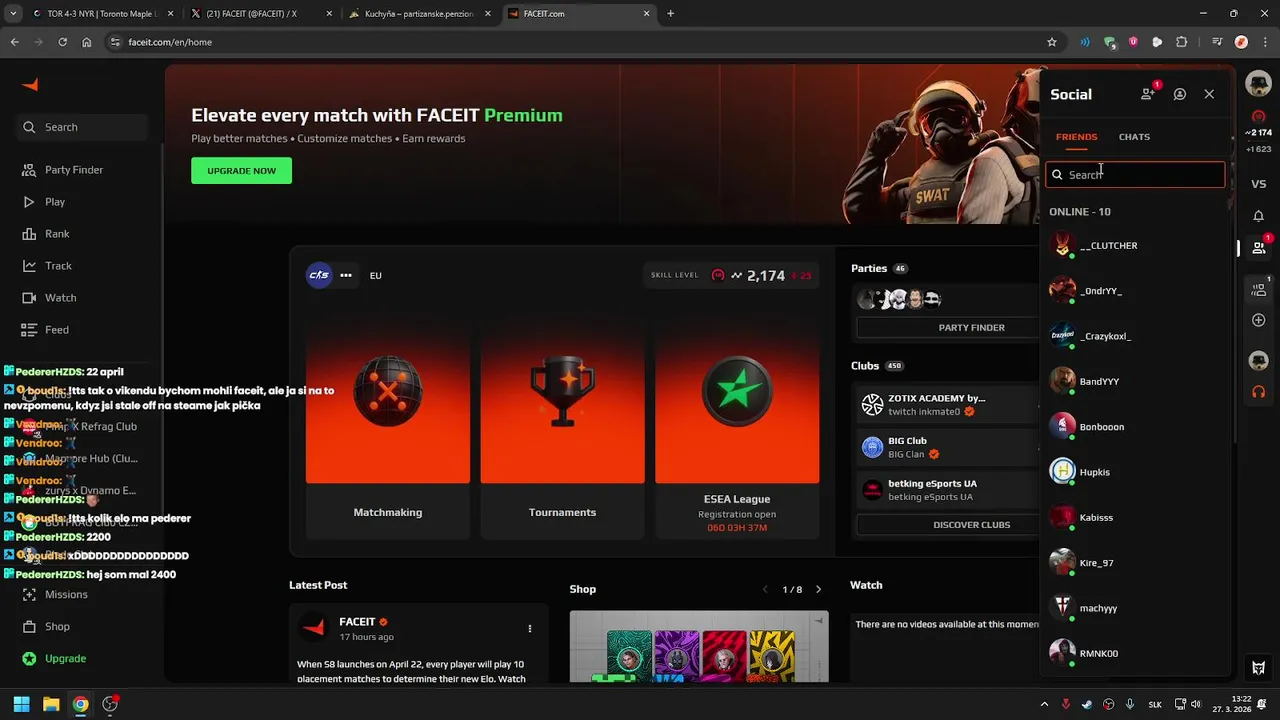This screenshot has width=1280, height=720.
Task: Click the FACEIT author name in Latest Post
Action: [357, 622]
